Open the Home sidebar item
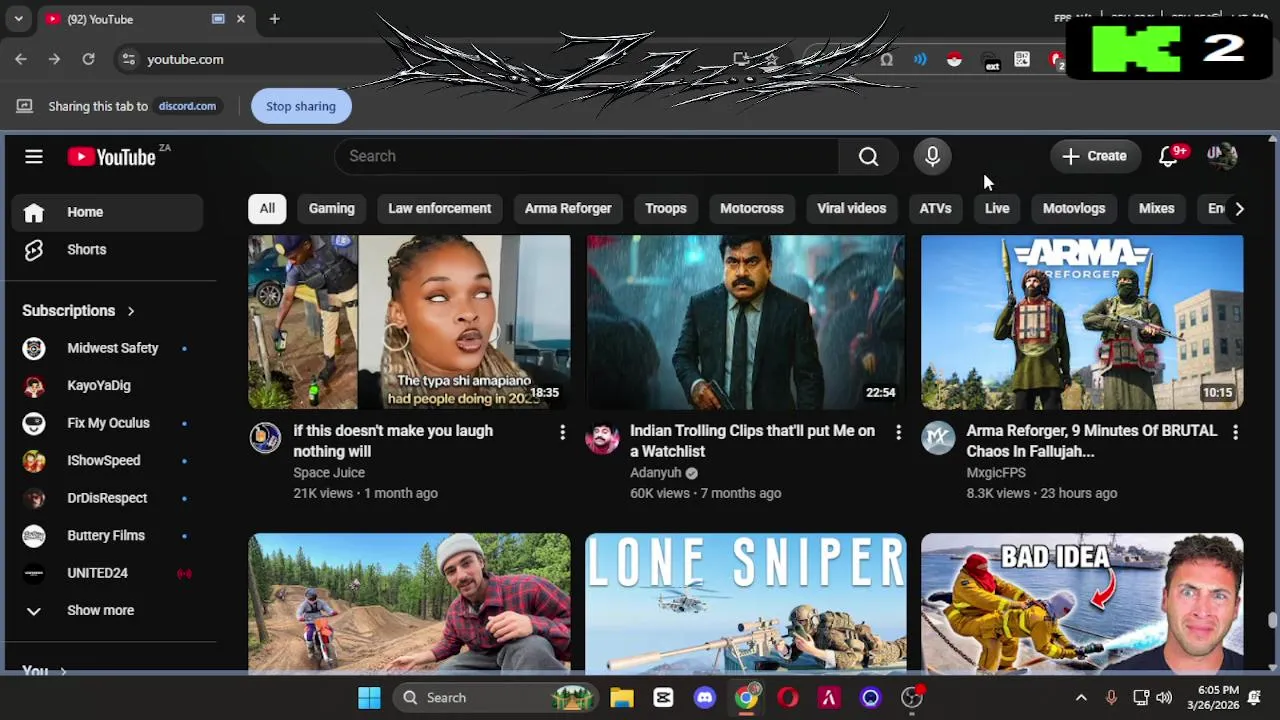Screen dimensions: 1280x720 108,212
